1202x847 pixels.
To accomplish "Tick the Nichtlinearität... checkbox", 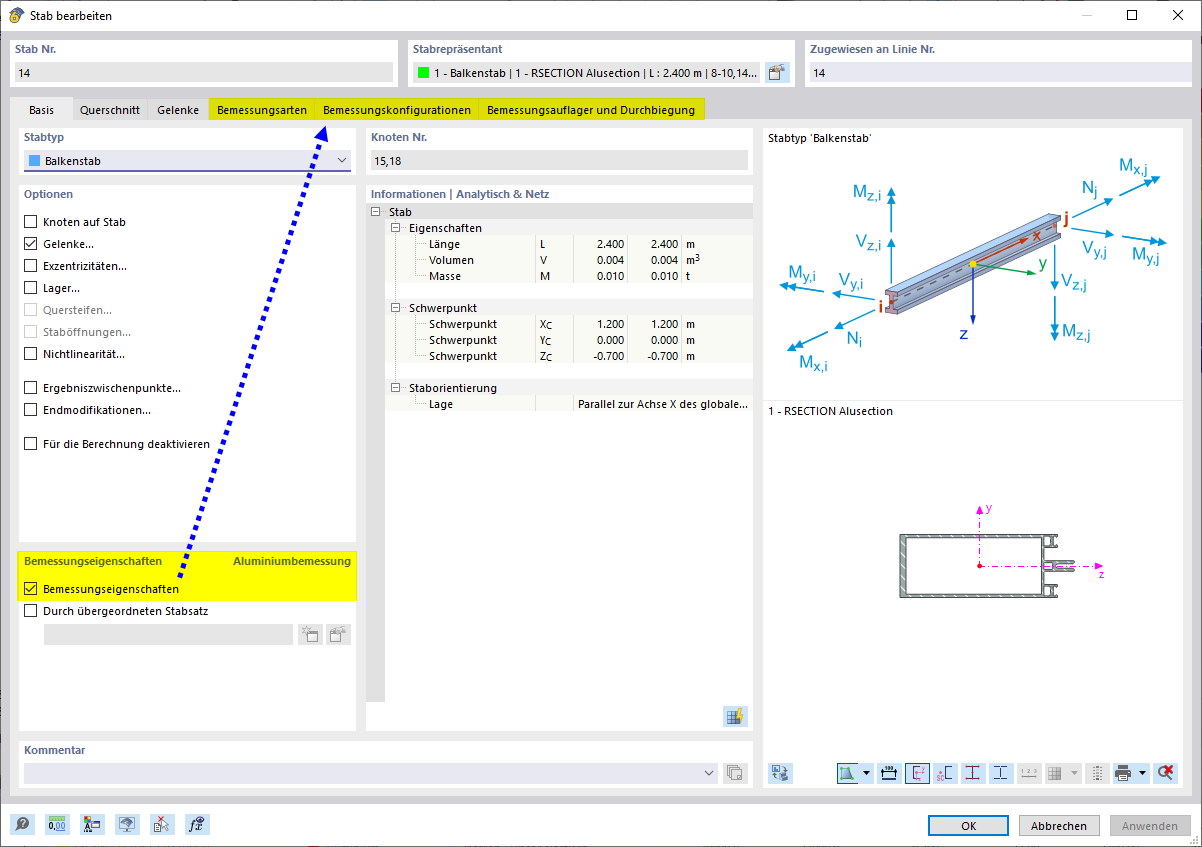I will pyautogui.click(x=31, y=354).
